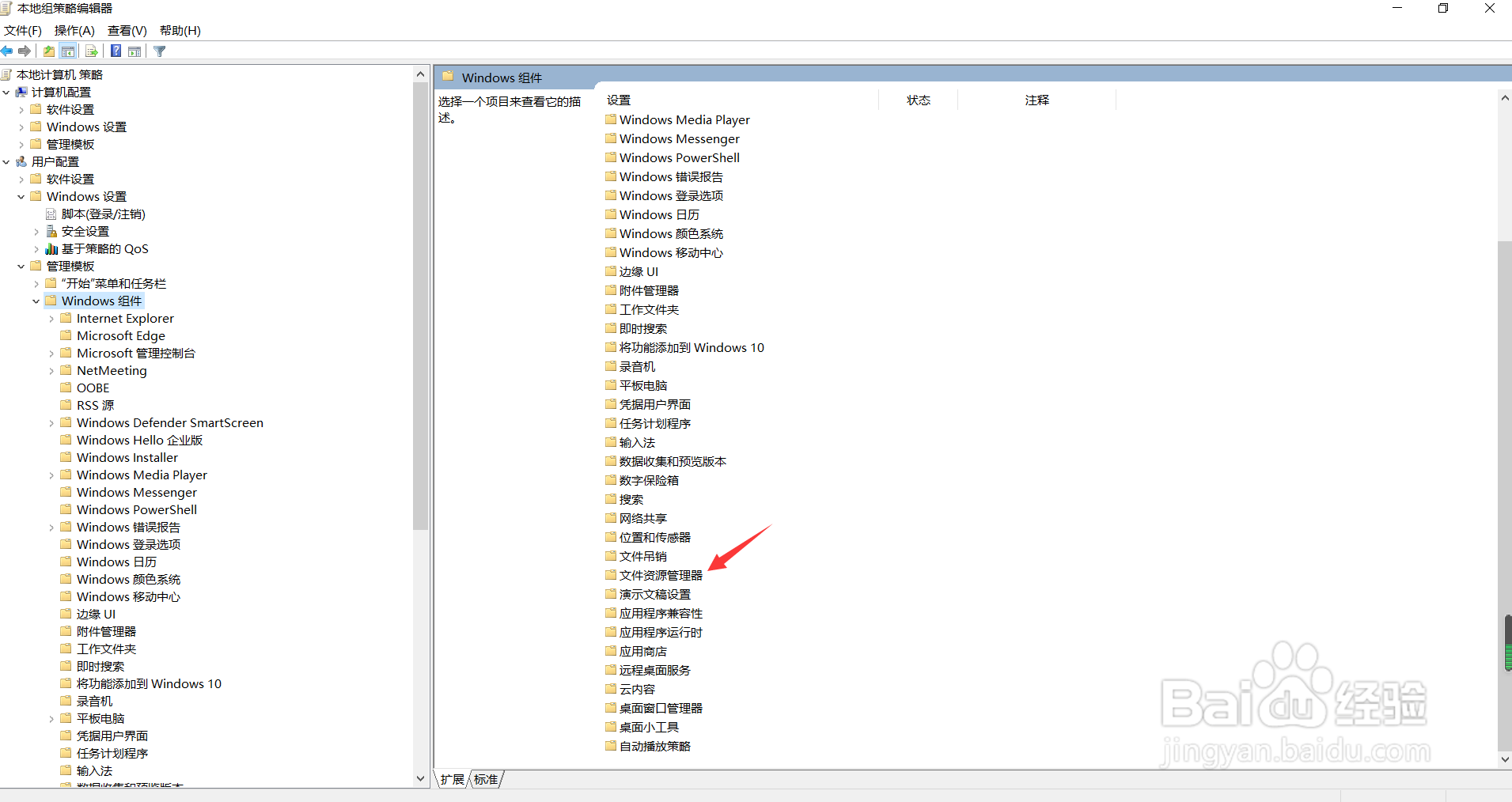This screenshot has width=1512, height=802.
Task: Click the Export List toolbar icon
Action: [x=92, y=51]
